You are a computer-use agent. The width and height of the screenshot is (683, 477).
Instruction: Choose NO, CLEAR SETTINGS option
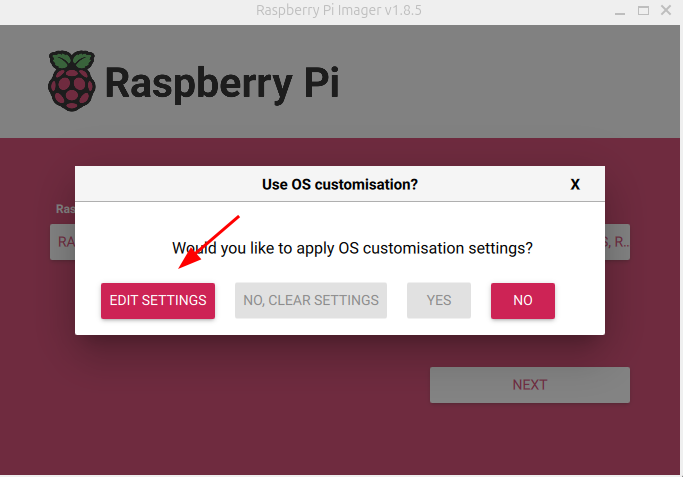[x=311, y=301]
